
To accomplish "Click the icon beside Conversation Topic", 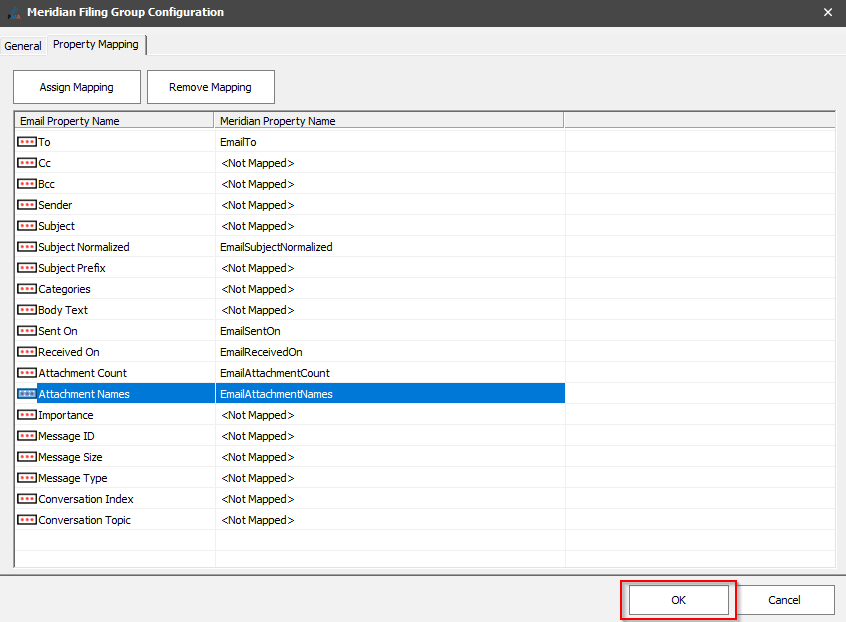I will point(26,520).
